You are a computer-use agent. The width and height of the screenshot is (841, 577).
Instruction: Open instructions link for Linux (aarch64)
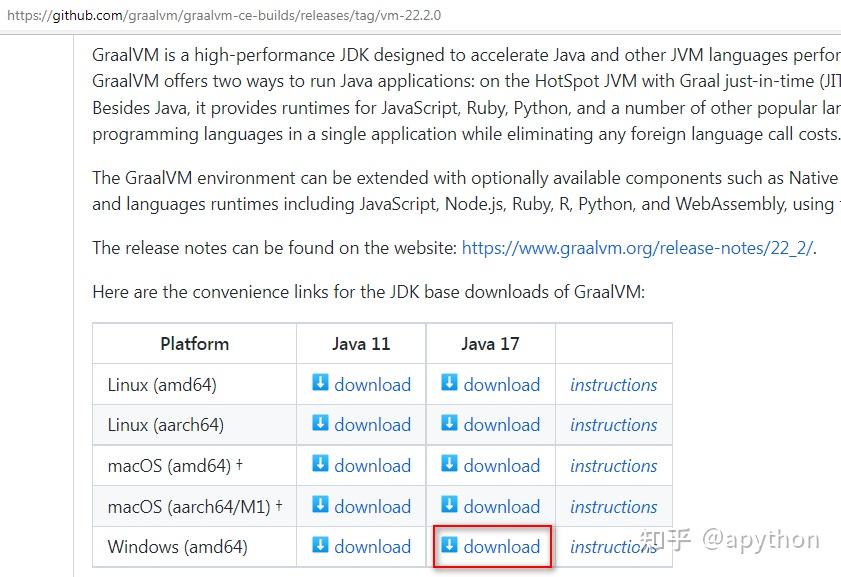tap(613, 425)
